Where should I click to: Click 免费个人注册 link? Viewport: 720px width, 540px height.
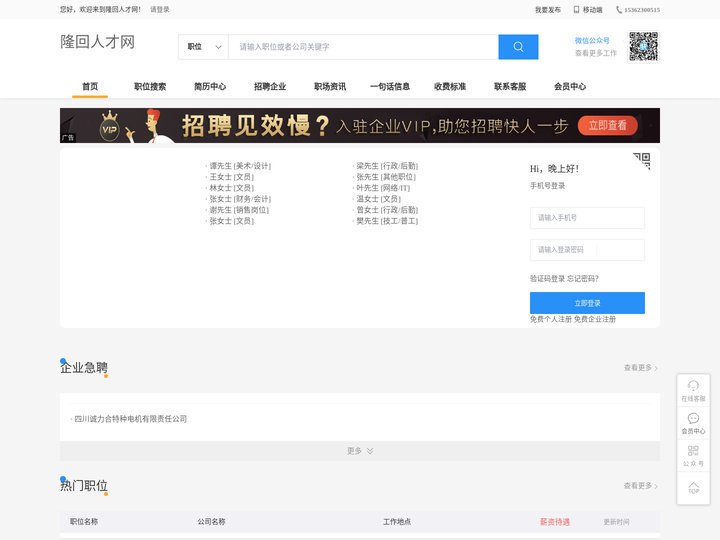[551, 319]
